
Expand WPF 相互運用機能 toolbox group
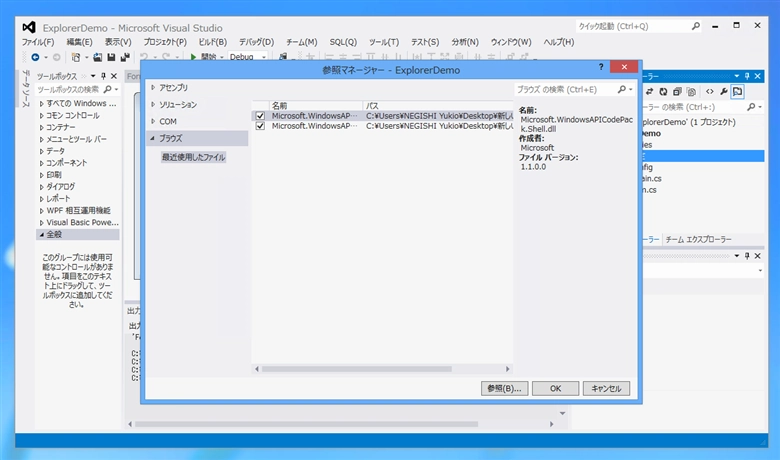click(x=42, y=211)
